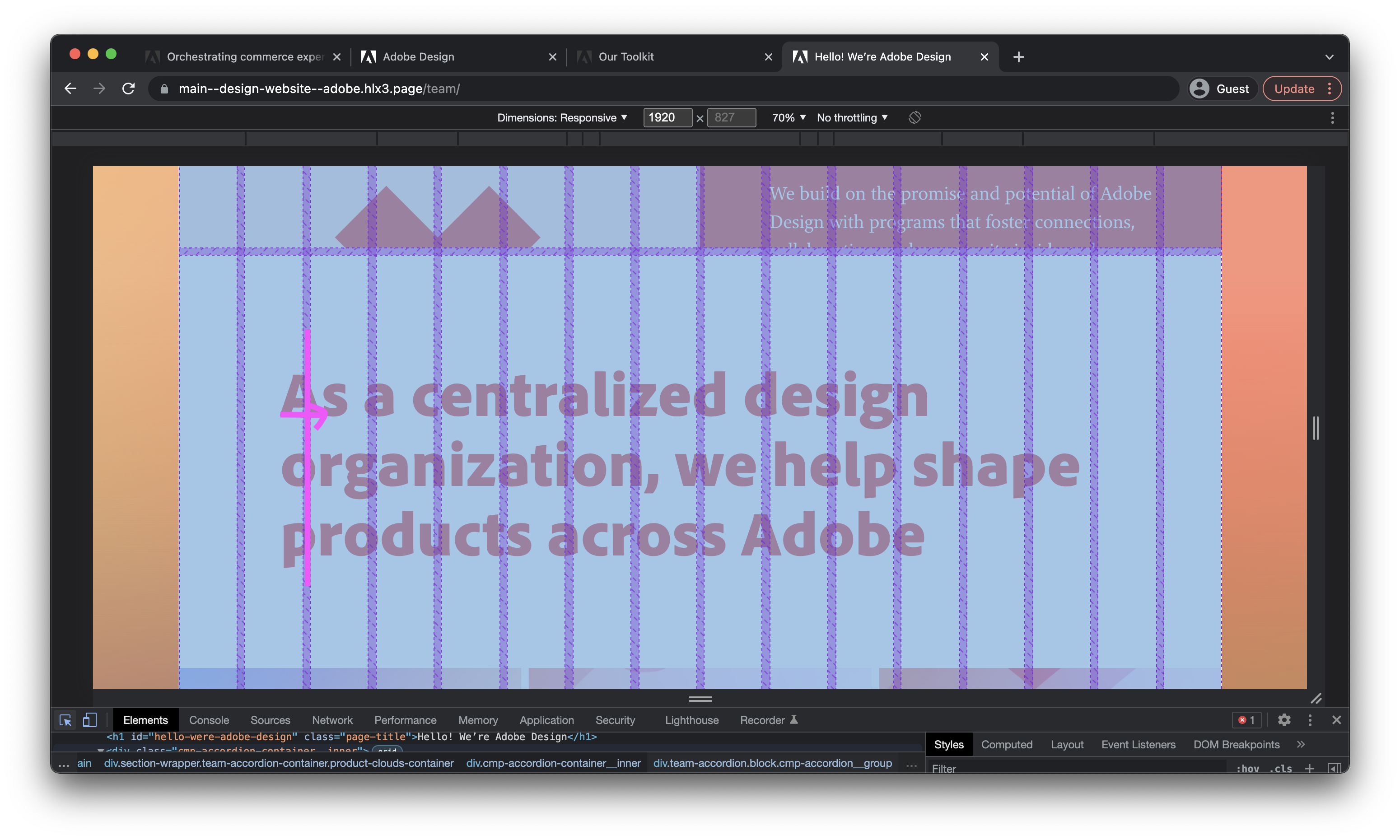Click the rotate viewport orientation icon

914,117
